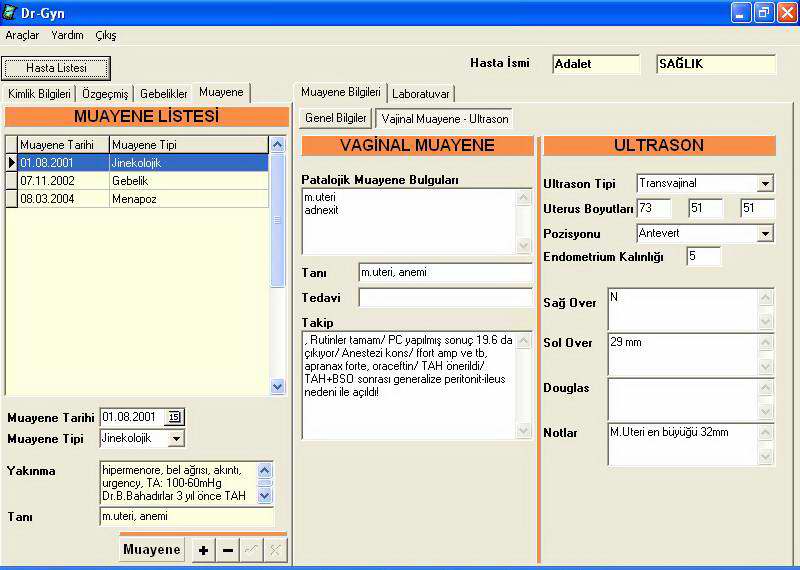Click the minus icon to delete examination
The width and height of the screenshot is (800, 570).
[x=227, y=550]
